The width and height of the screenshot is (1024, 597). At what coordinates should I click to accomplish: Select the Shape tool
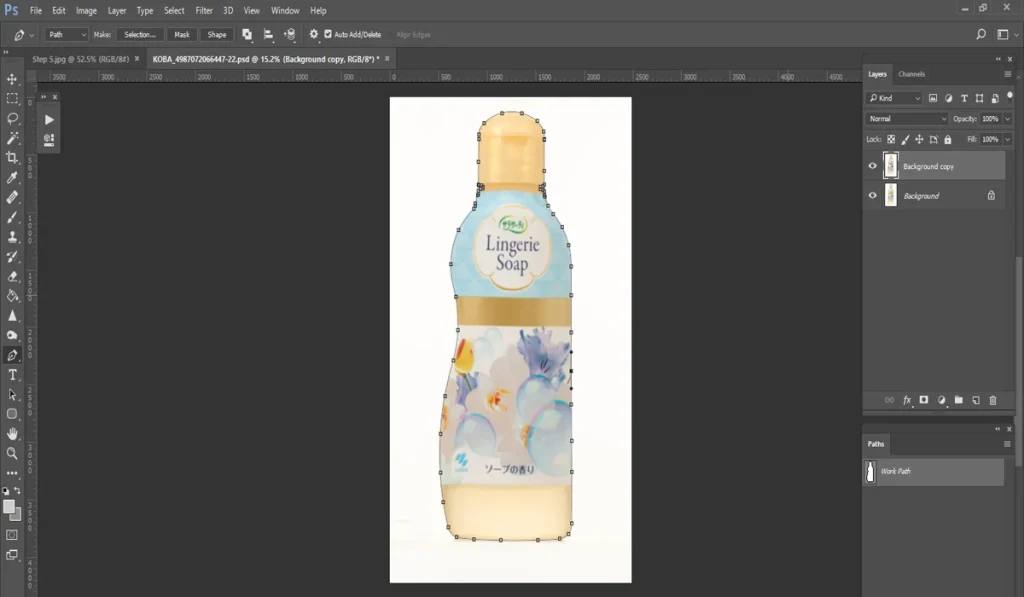coord(12,414)
